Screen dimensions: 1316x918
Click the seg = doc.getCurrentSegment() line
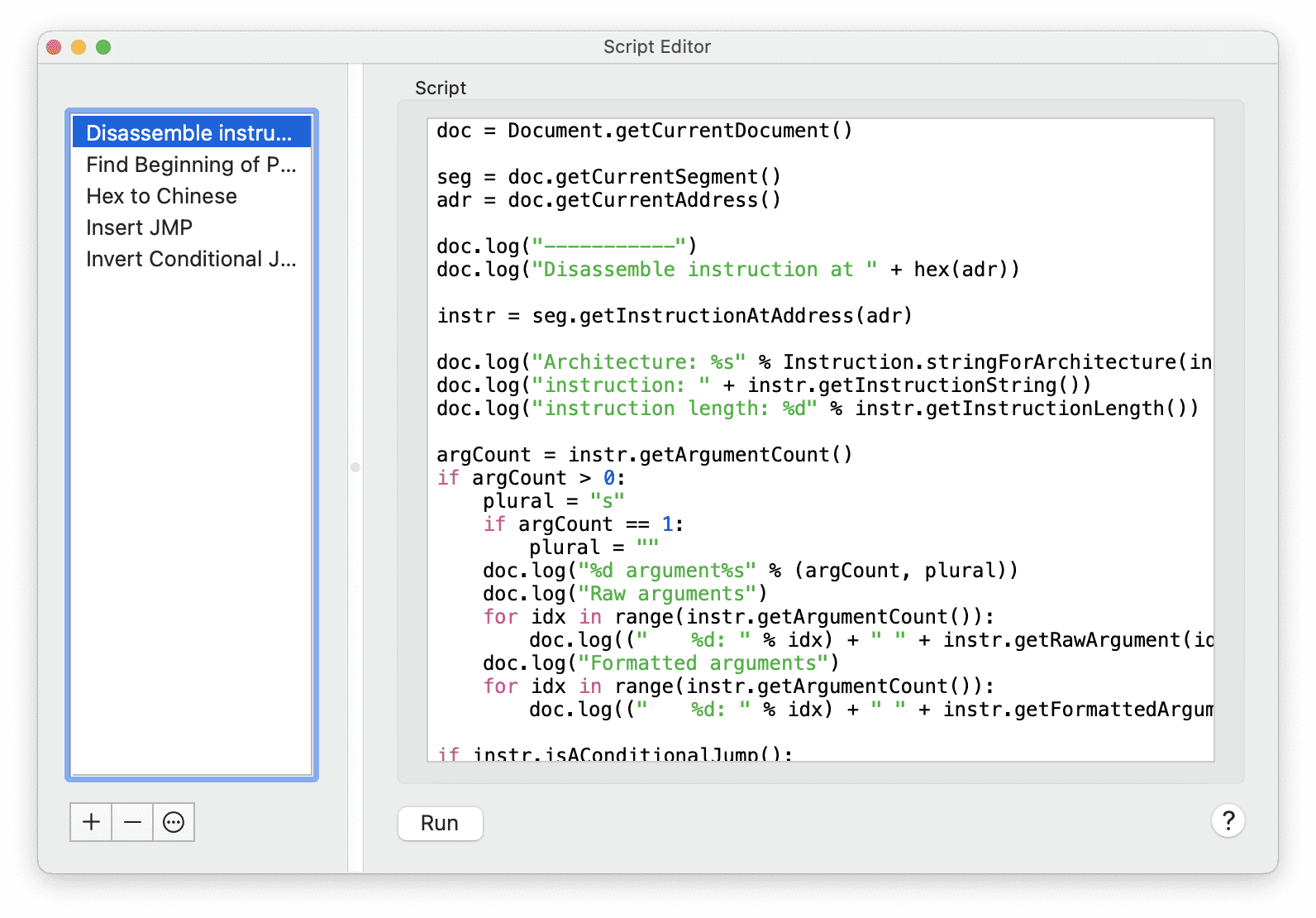pyautogui.click(x=608, y=177)
